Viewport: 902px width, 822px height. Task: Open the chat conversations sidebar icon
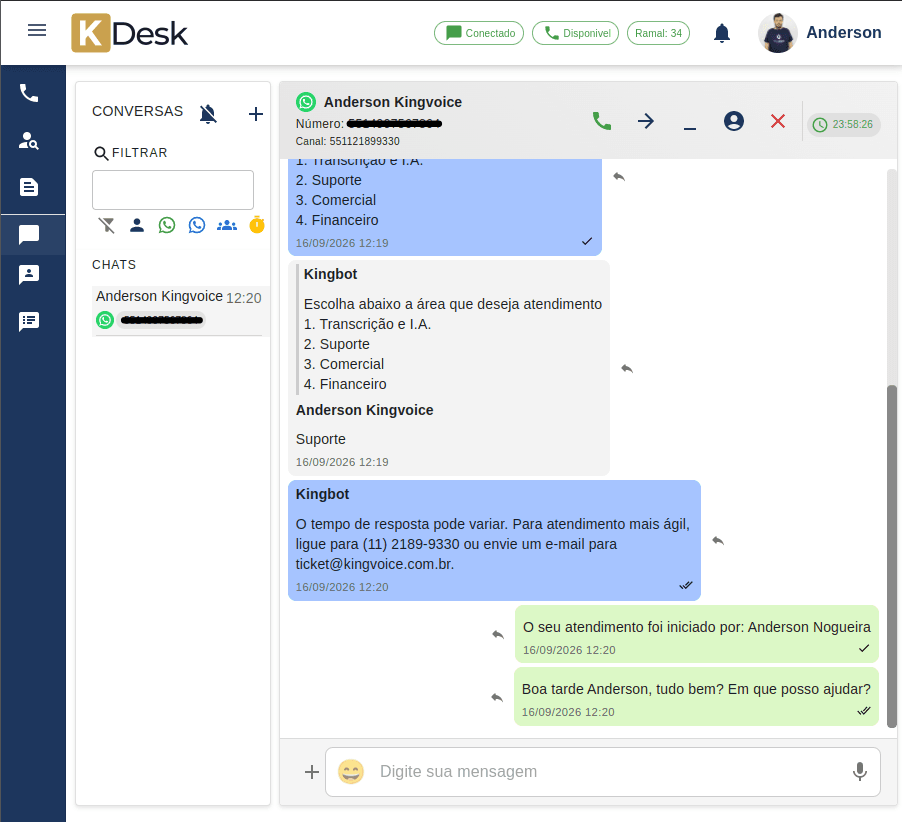29,235
